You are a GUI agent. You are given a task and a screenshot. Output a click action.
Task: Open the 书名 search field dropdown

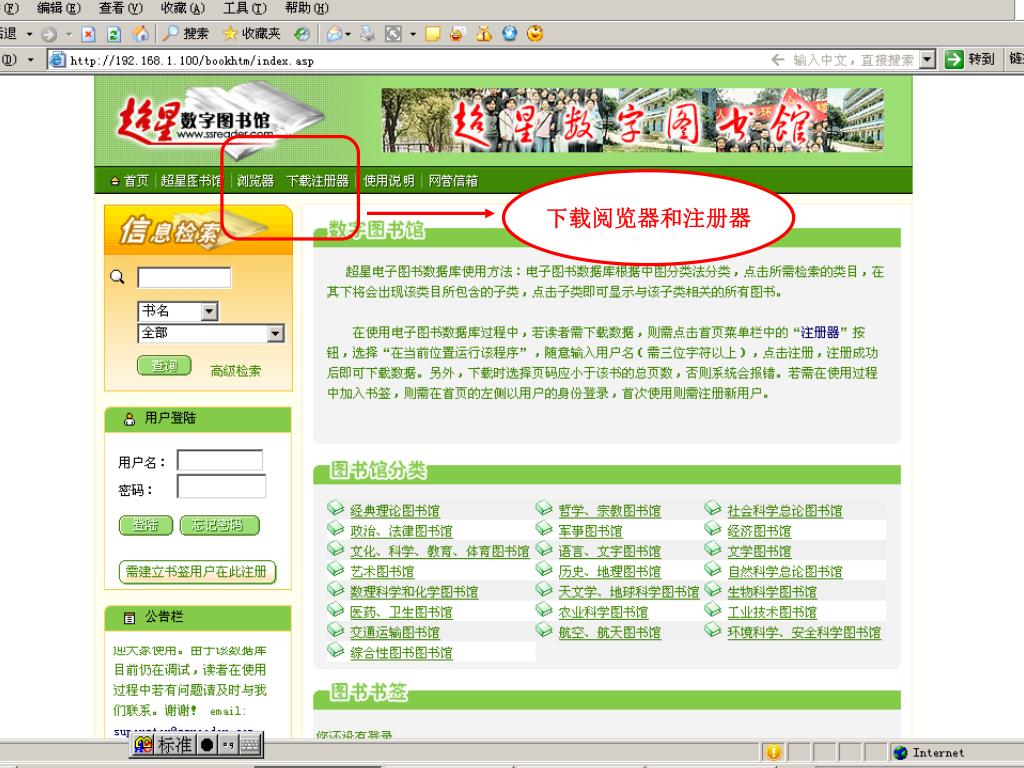pos(209,312)
